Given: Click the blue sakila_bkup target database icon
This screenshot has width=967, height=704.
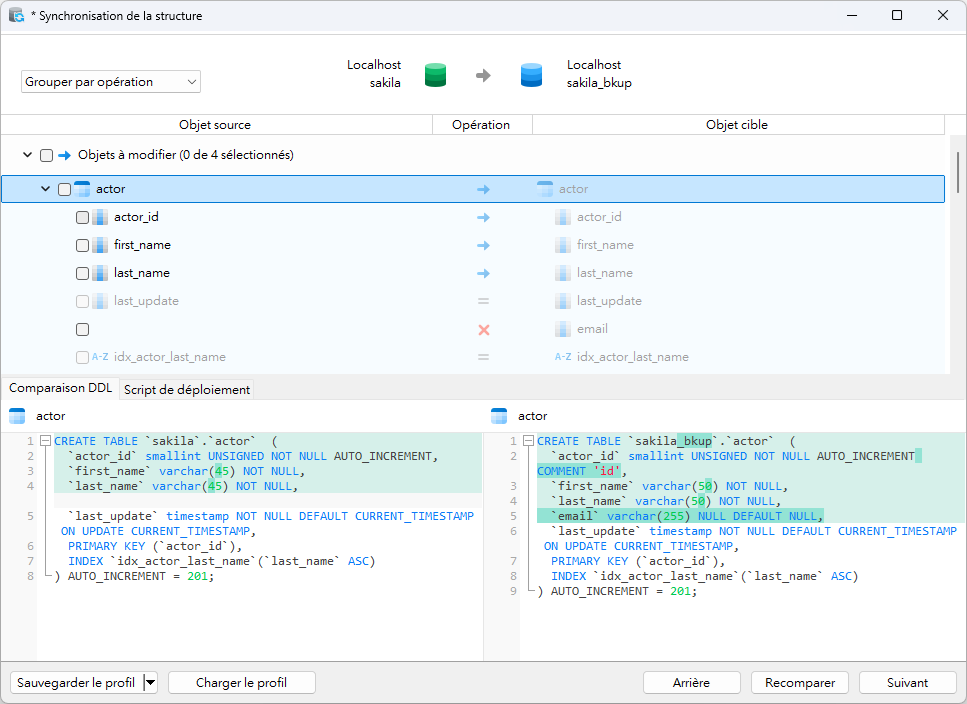Looking at the screenshot, I should point(531,75).
